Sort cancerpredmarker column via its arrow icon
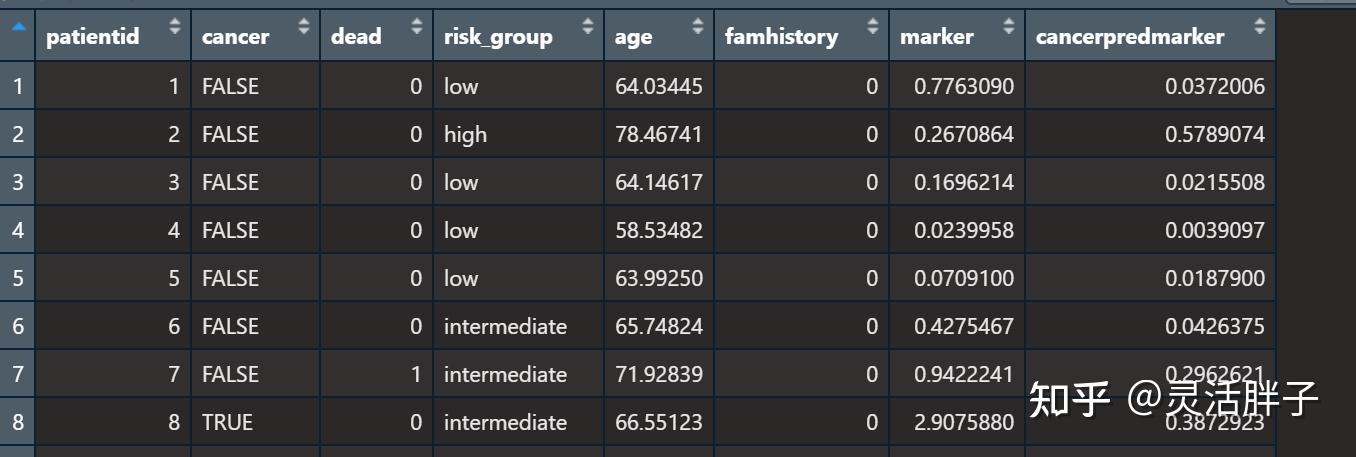Image resolution: width=1356 pixels, height=457 pixels. 1259,27
